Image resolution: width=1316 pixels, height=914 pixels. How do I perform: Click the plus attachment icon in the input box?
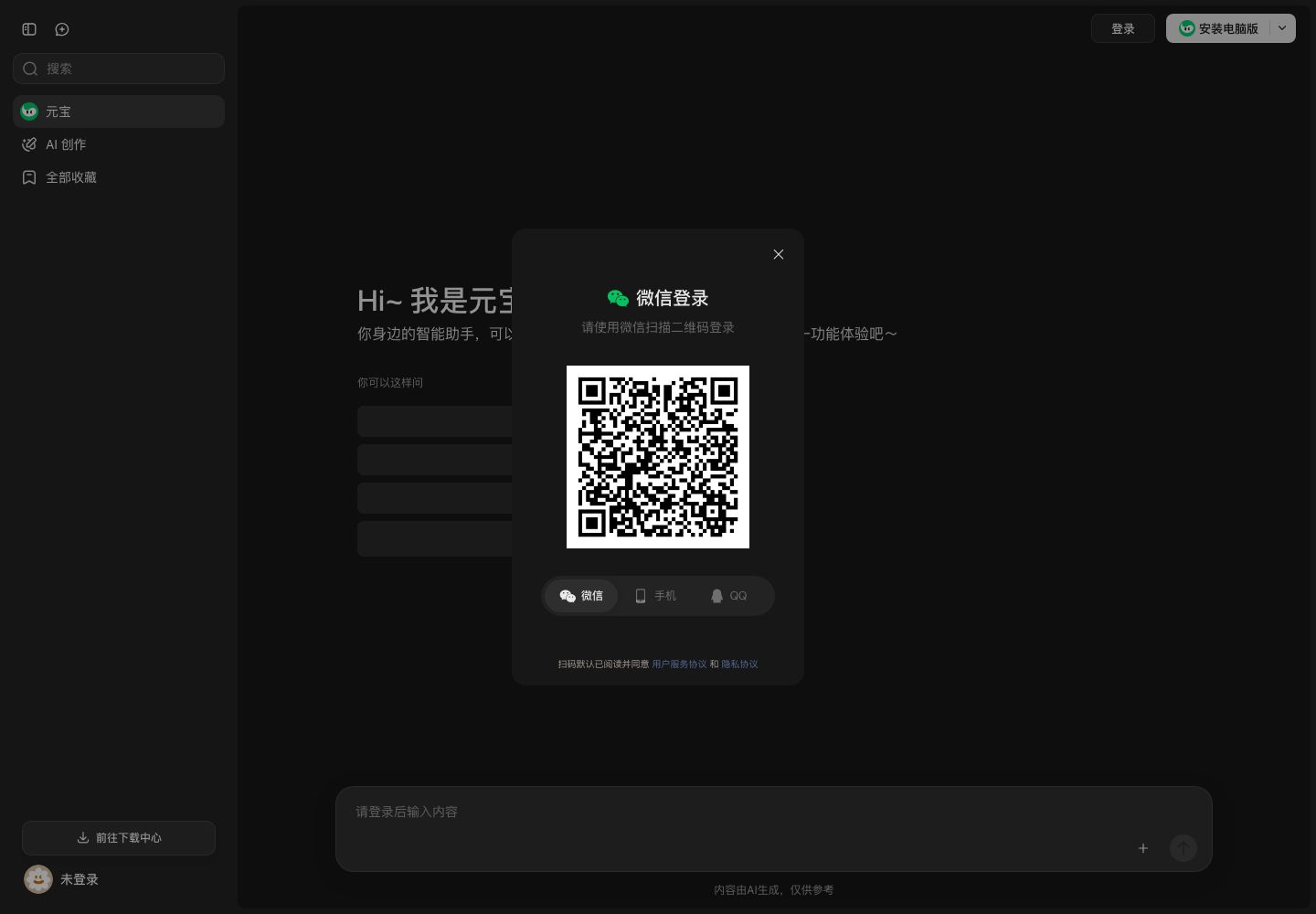click(1143, 848)
